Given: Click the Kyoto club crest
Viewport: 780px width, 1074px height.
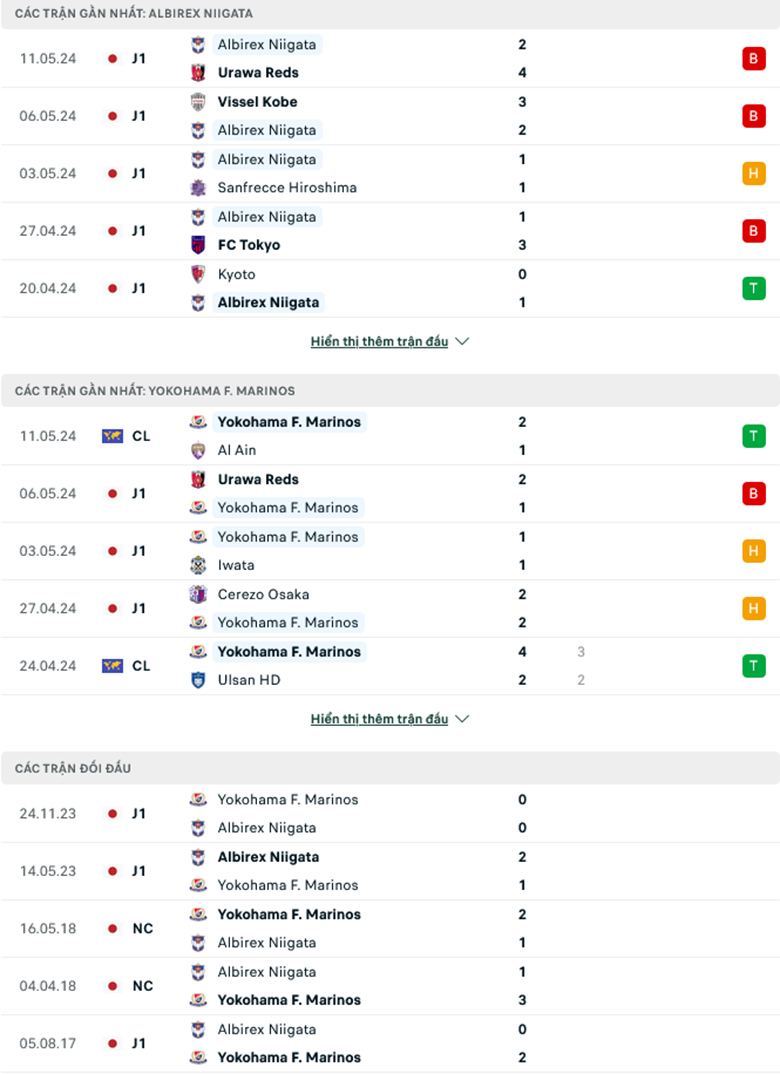Looking at the screenshot, I should click(x=198, y=275).
